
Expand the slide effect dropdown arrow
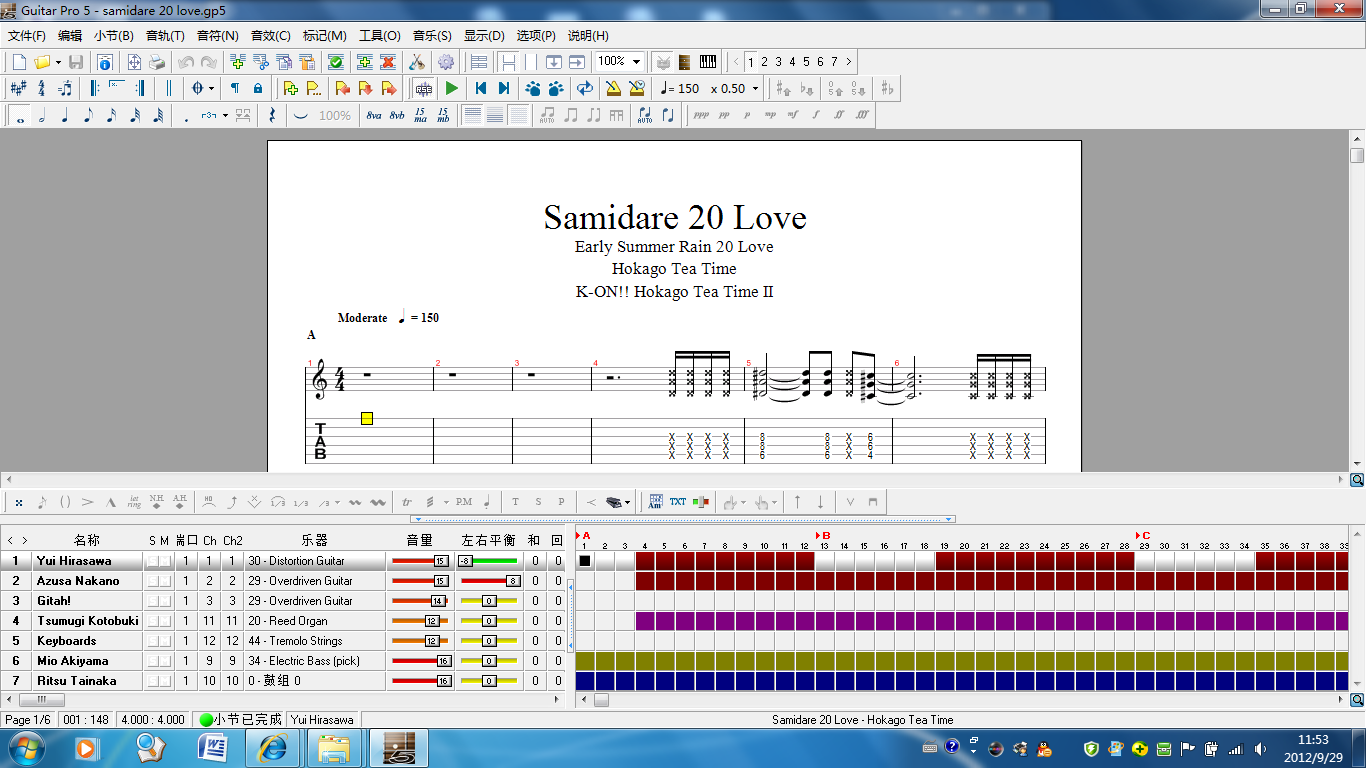[x=339, y=502]
